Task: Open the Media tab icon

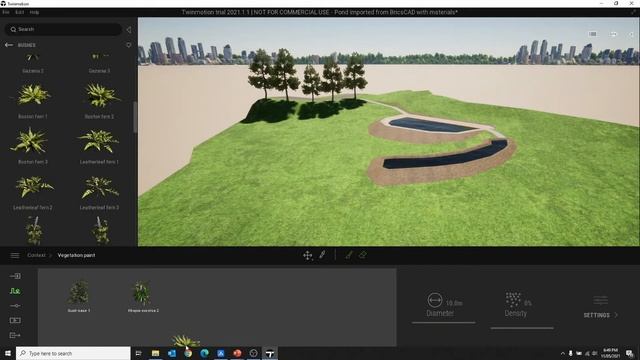Action: (15, 320)
